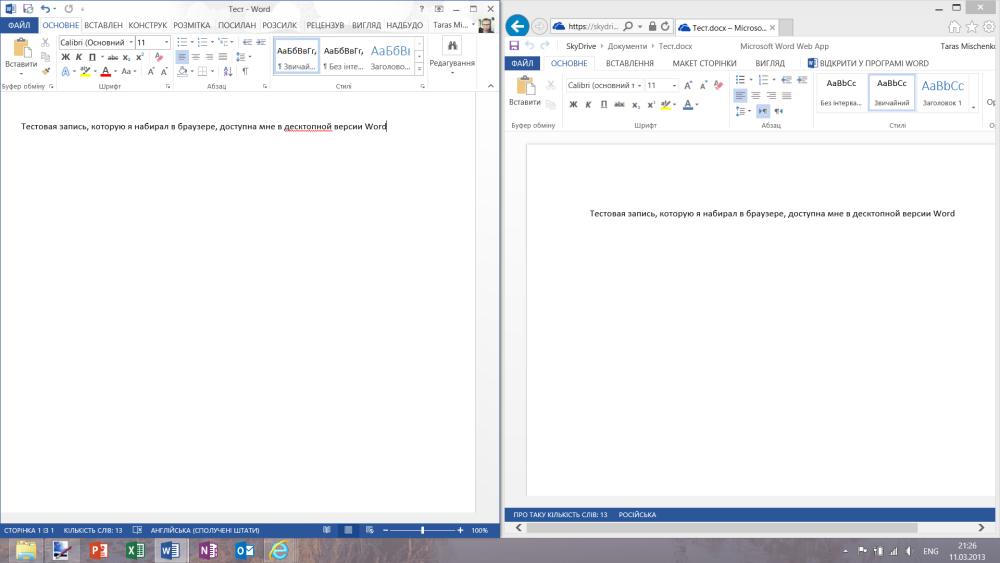Click the Save icon in Word Web App
This screenshot has width=1000, height=563.
(x=514, y=45)
